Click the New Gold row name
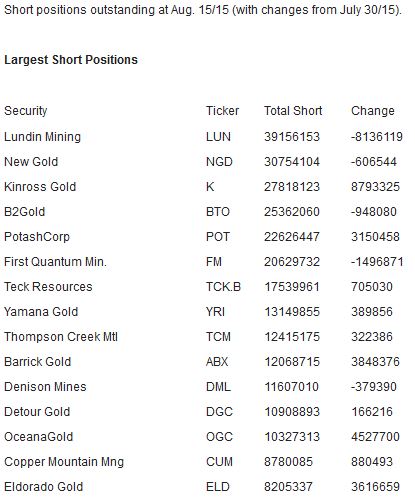Screen dimensions: 415x501 click(x=31, y=162)
